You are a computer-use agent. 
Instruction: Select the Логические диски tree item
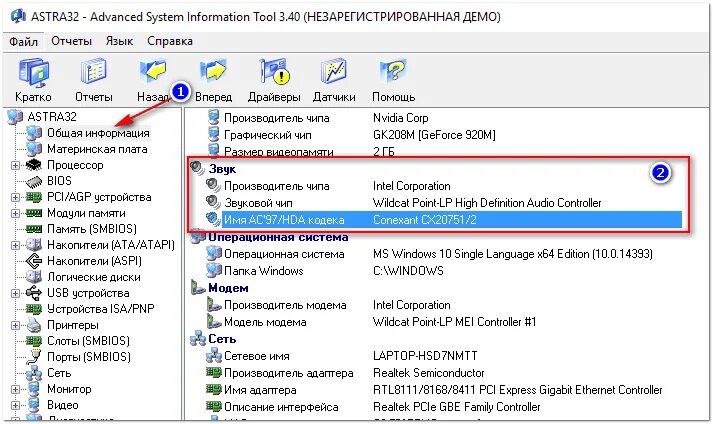tap(94, 277)
